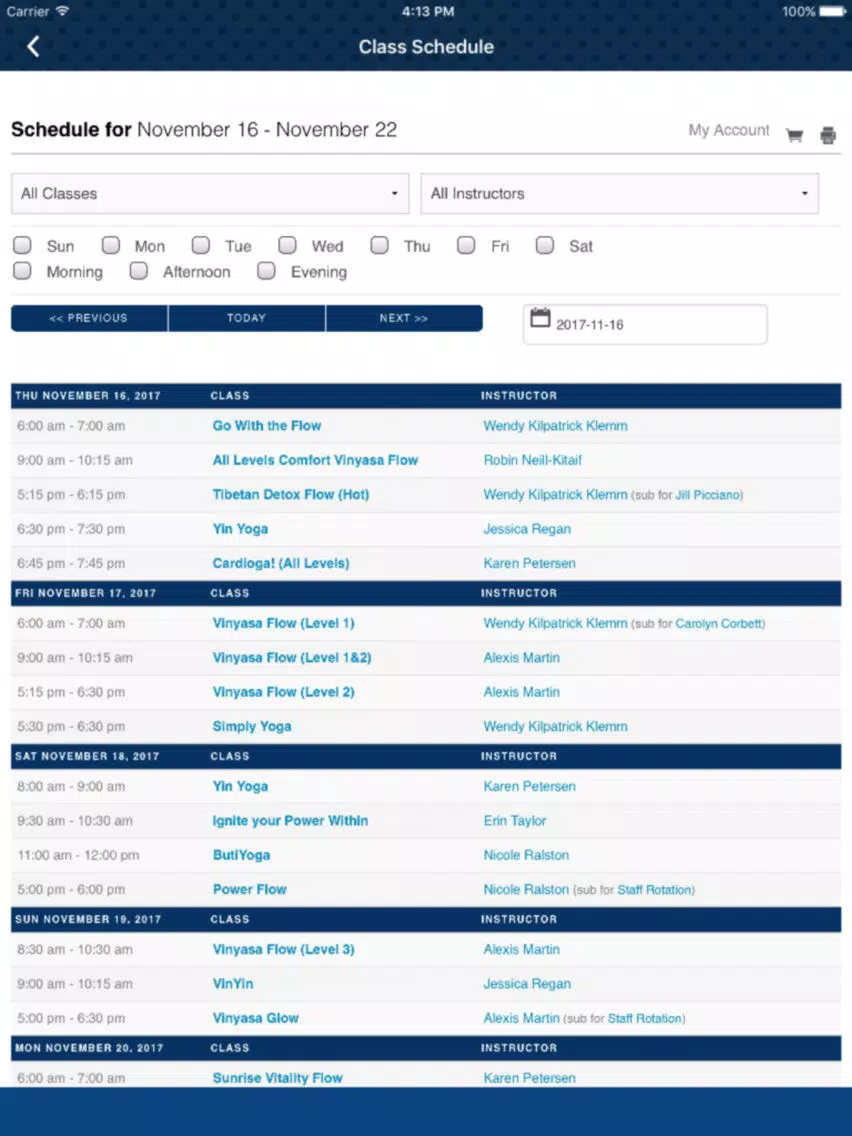Open Sunrise Vitality Flow class
852x1136 pixels.
(x=277, y=1078)
